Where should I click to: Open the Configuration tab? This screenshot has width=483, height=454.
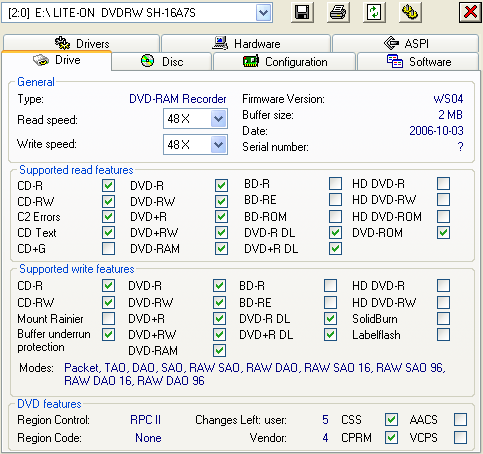coord(284,61)
